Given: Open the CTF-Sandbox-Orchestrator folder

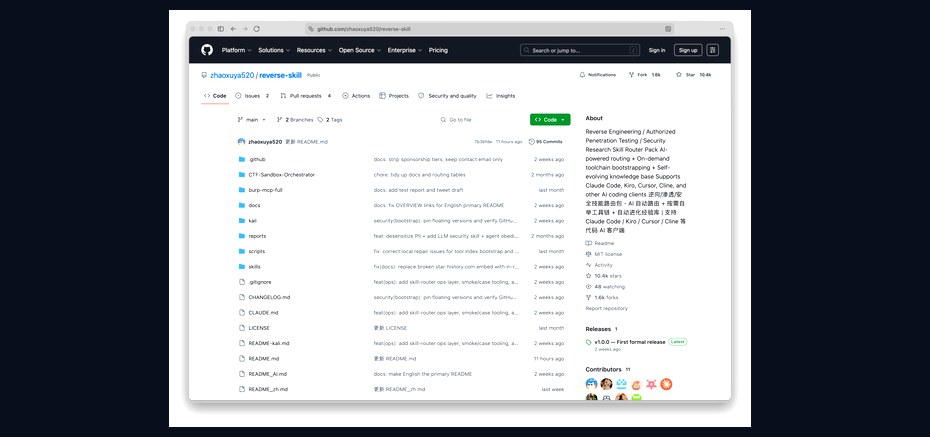Looking at the screenshot, I should [x=282, y=175].
